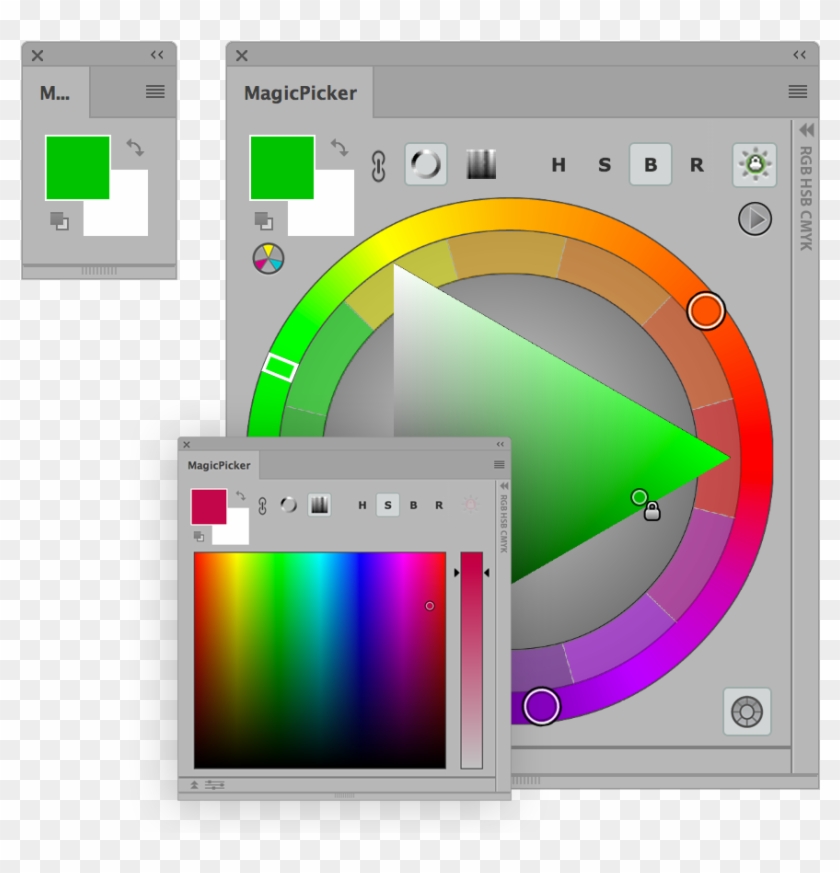This screenshot has width=840, height=873.
Task: Reset default colors icon in front floating panel
Action: point(199,536)
